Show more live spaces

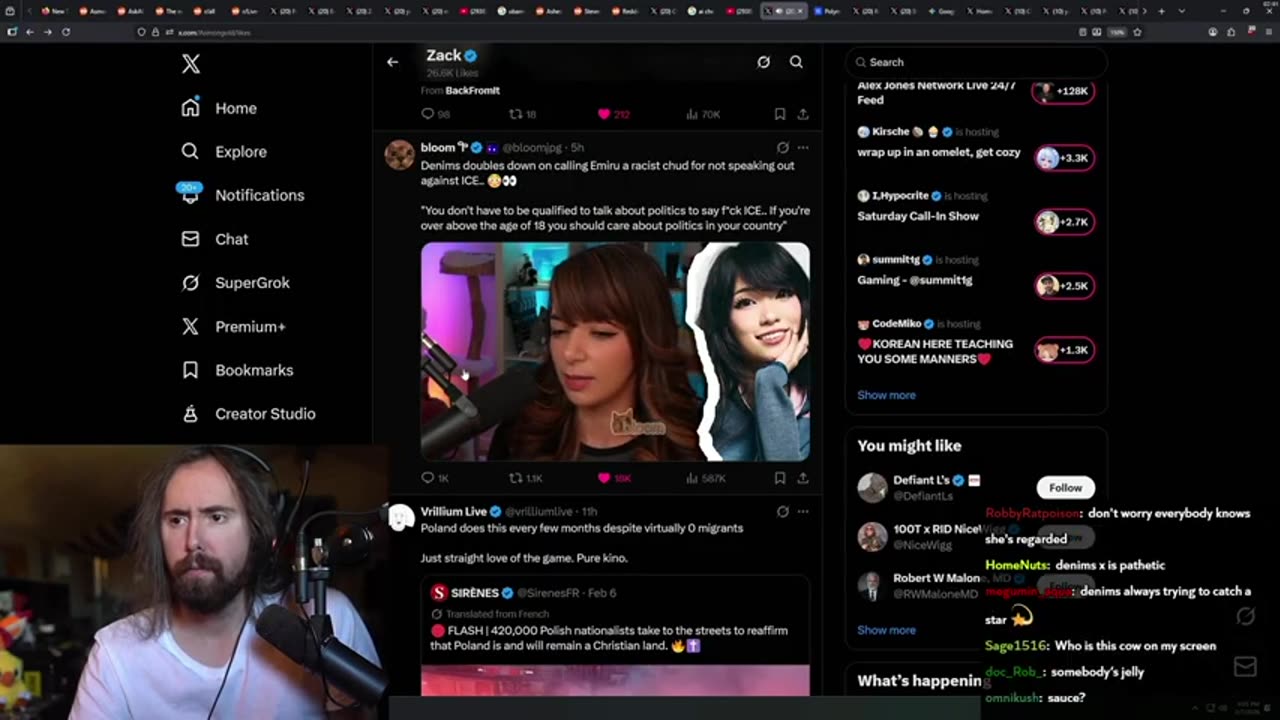886,395
